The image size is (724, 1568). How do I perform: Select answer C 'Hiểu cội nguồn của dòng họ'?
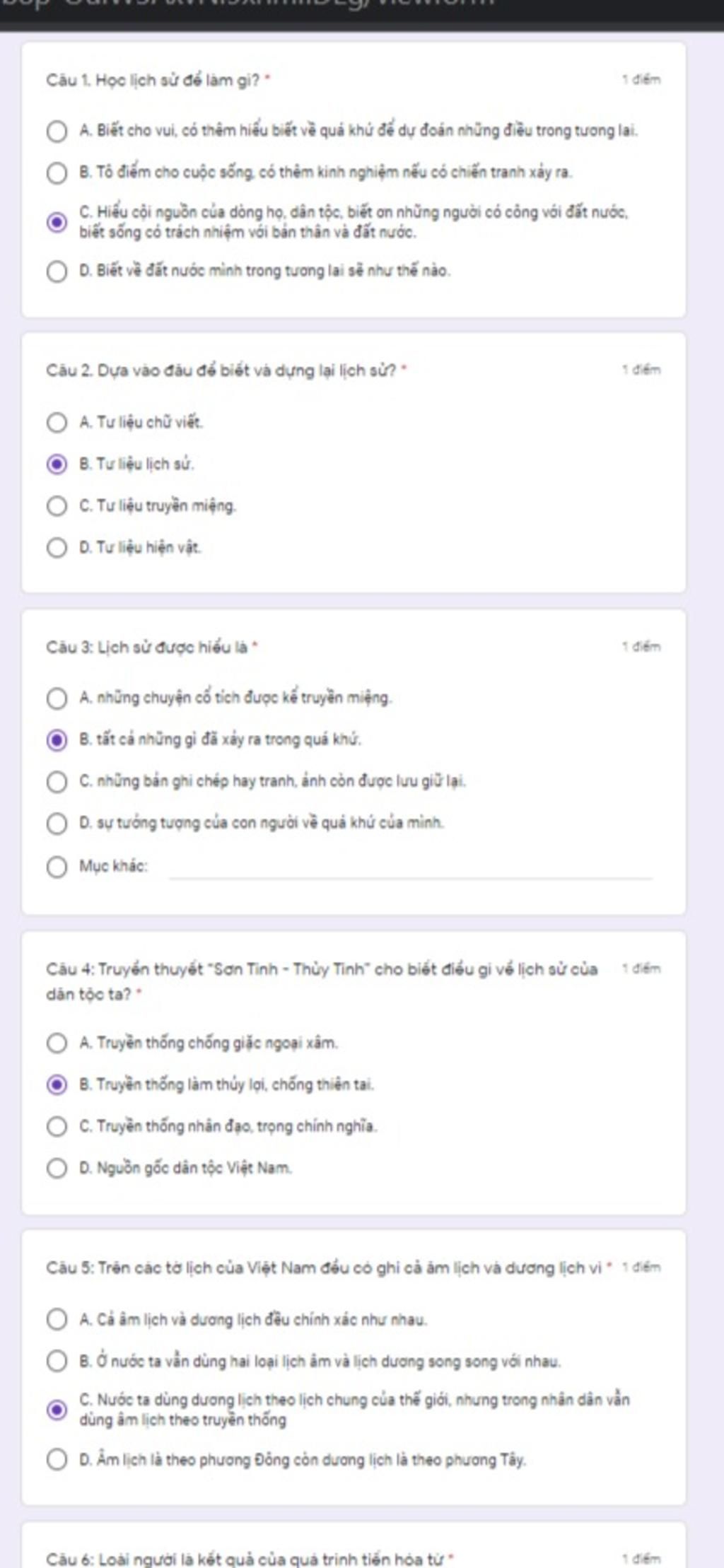coord(57,223)
